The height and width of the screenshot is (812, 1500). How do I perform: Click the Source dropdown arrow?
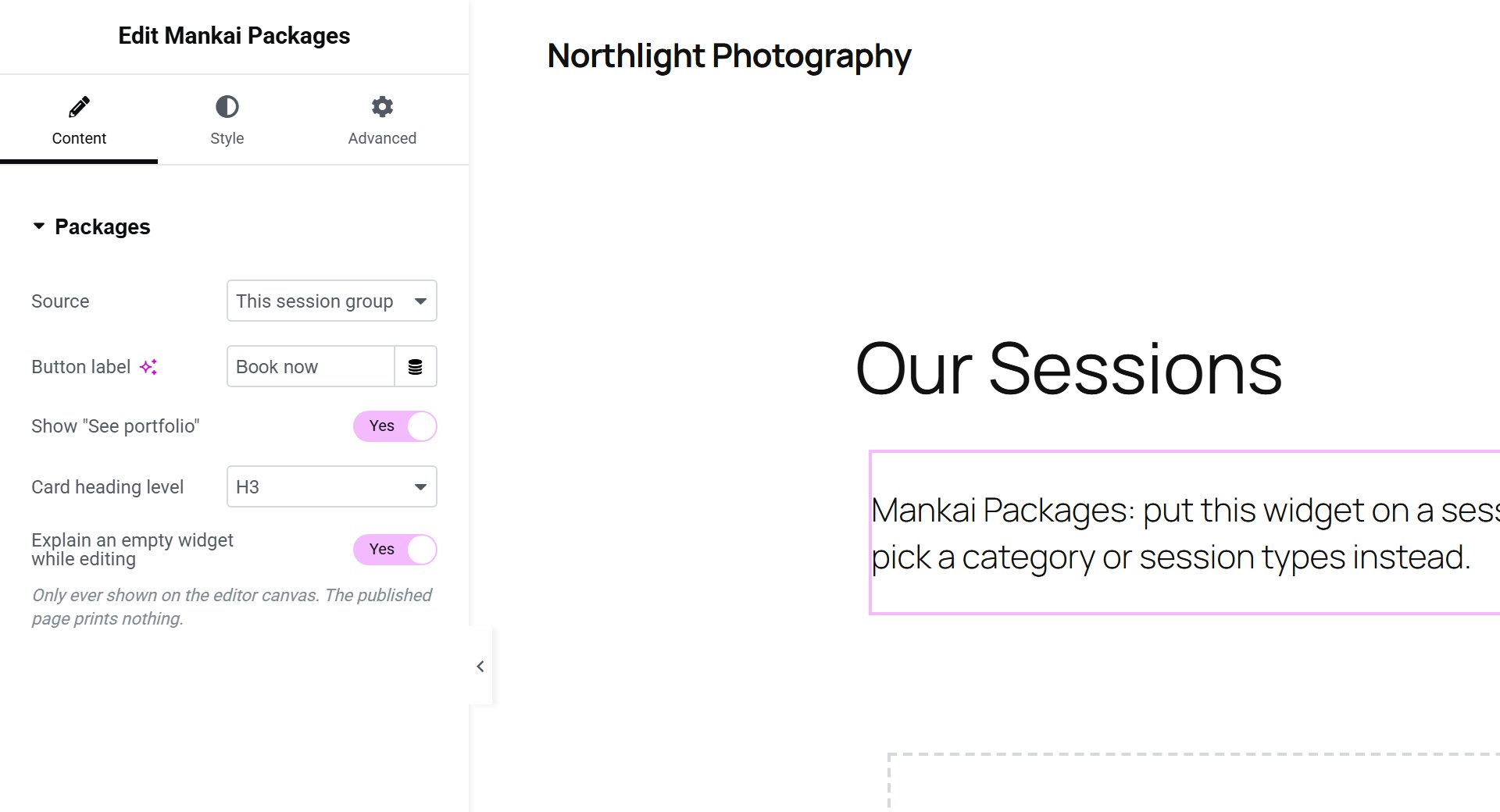[420, 301]
